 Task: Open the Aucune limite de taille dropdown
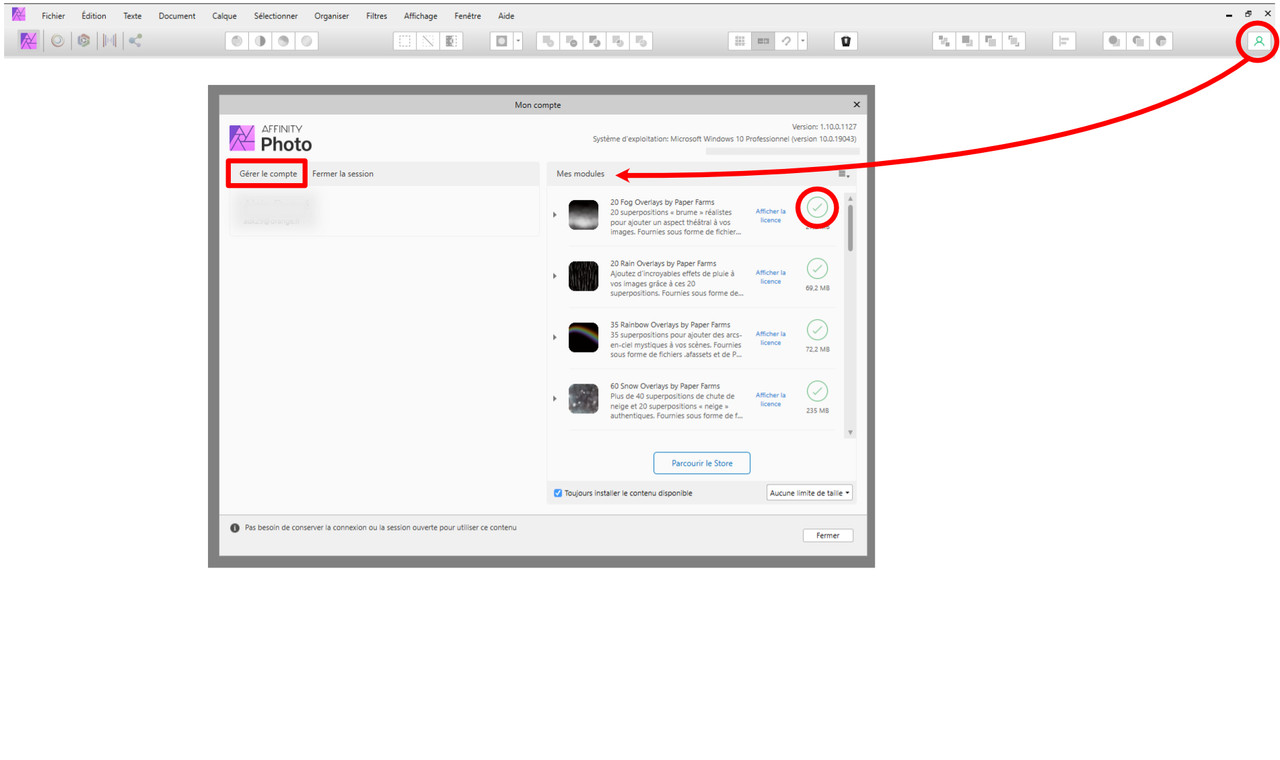click(810, 493)
